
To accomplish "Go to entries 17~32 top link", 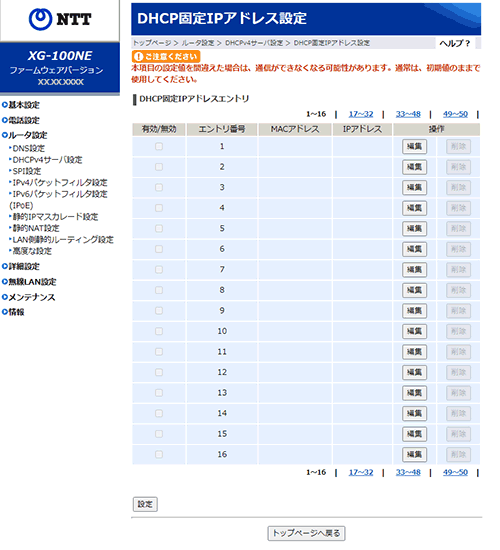I will coord(361,114).
